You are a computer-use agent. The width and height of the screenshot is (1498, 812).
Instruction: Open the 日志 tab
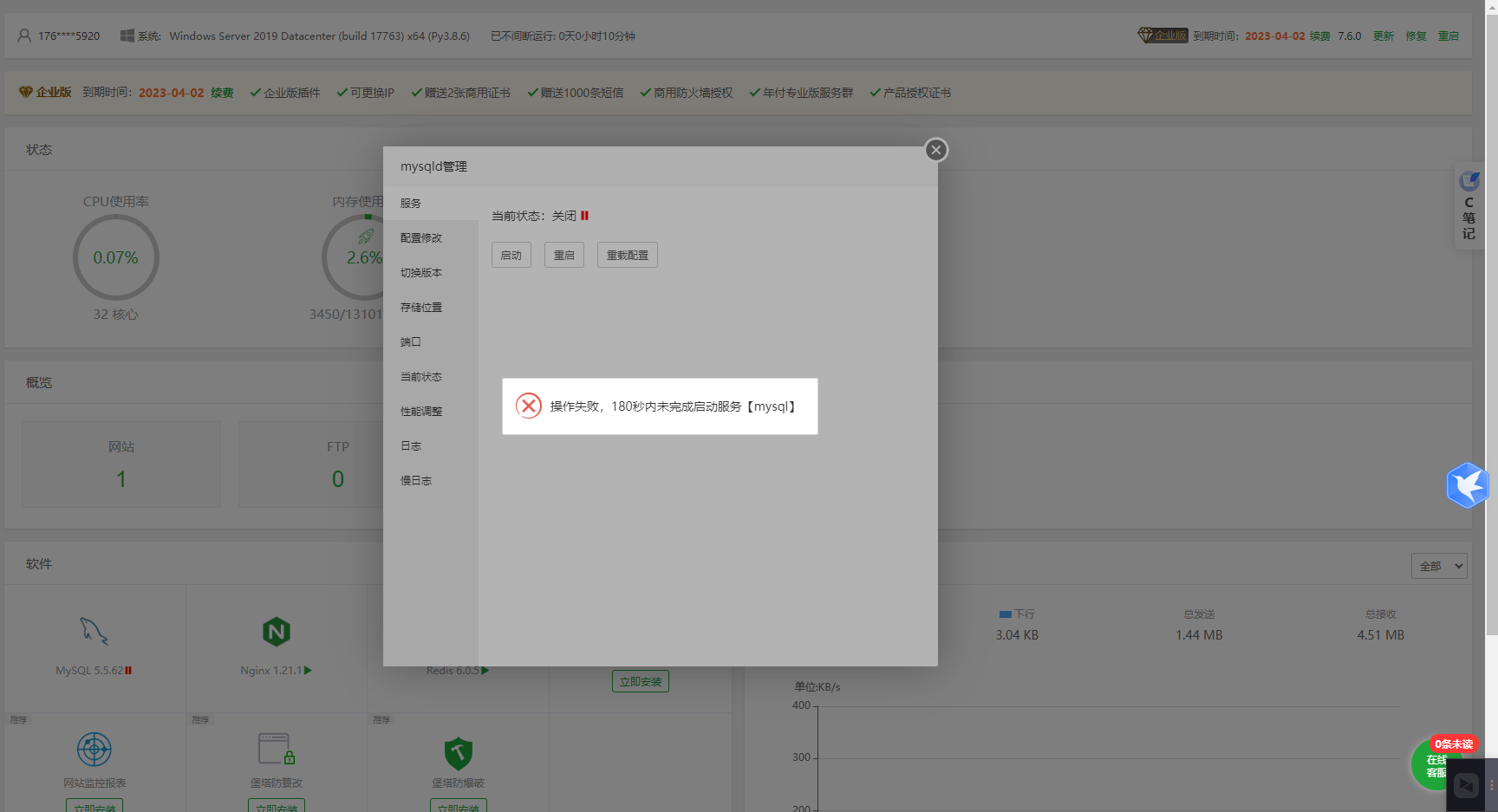[x=431, y=445]
